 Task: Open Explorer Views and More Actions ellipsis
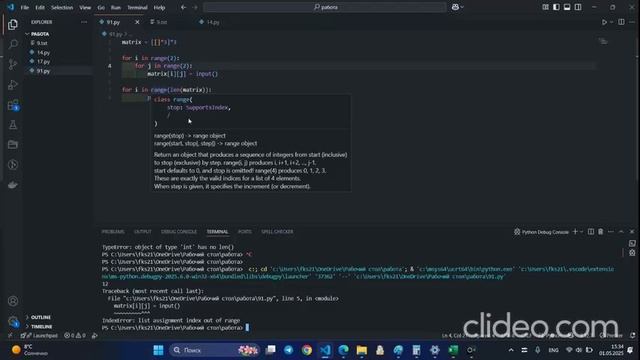(x=84, y=22)
